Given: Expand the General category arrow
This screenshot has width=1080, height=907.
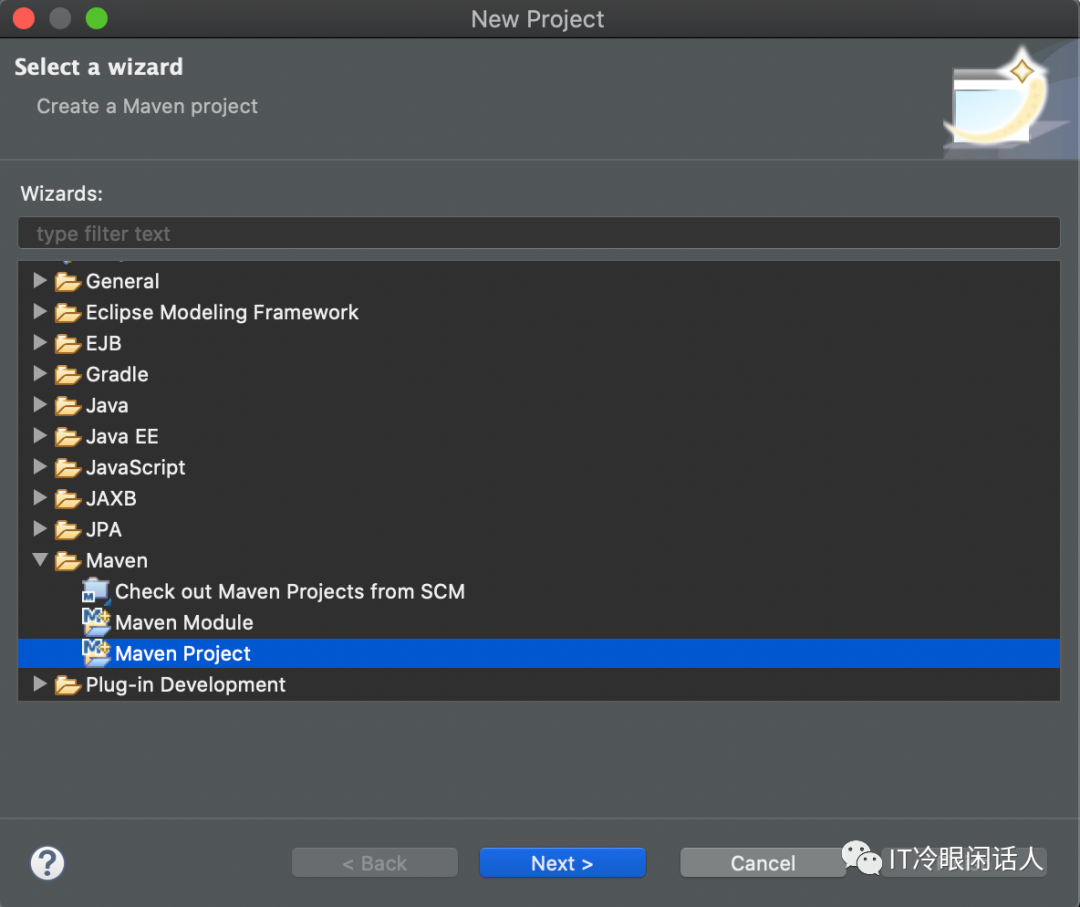Looking at the screenshot, I should click(x=40, y=280).
